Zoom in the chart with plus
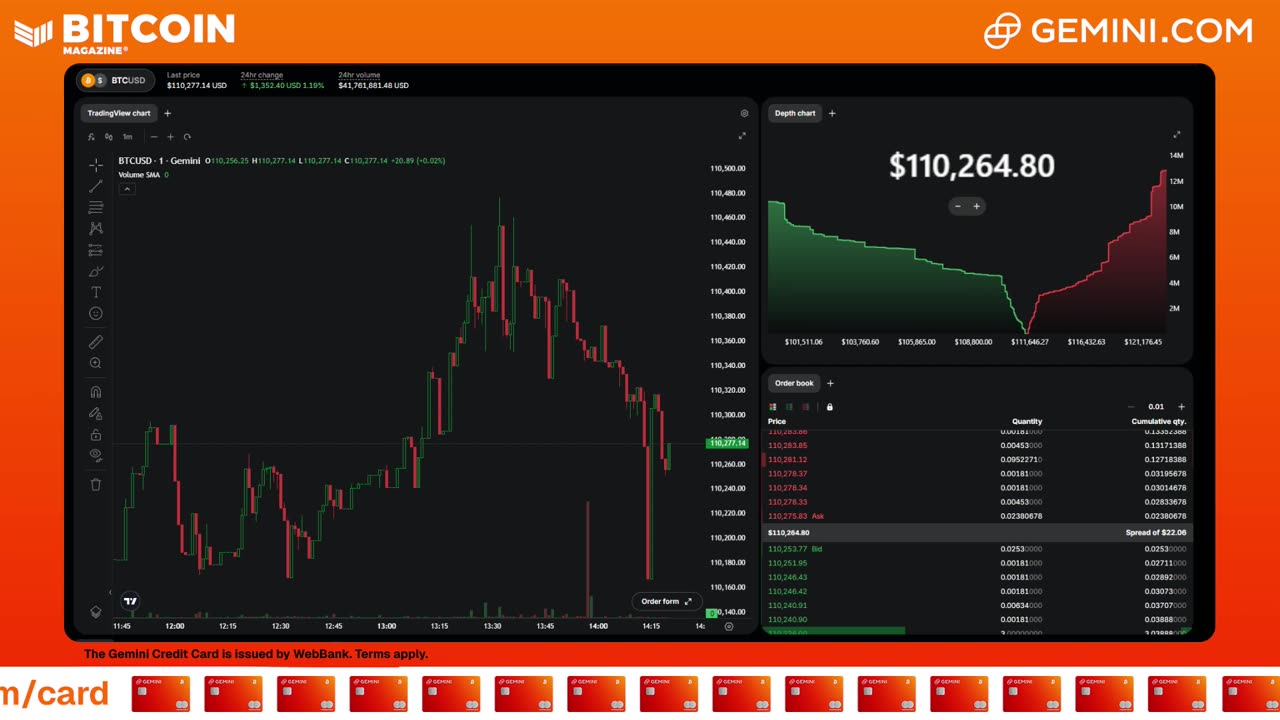The width and height of the screenshot is (1280, 720). [x=170, y=137]
